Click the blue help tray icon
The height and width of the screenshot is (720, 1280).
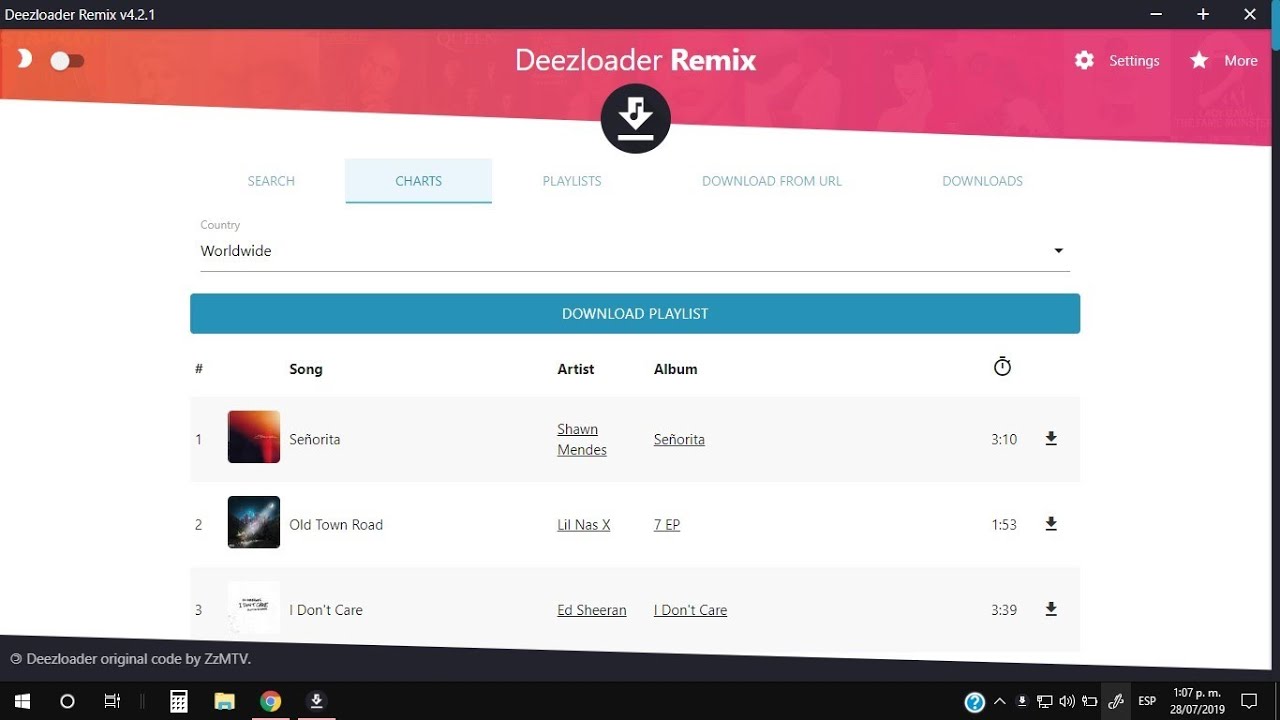[x=975, y=702]
